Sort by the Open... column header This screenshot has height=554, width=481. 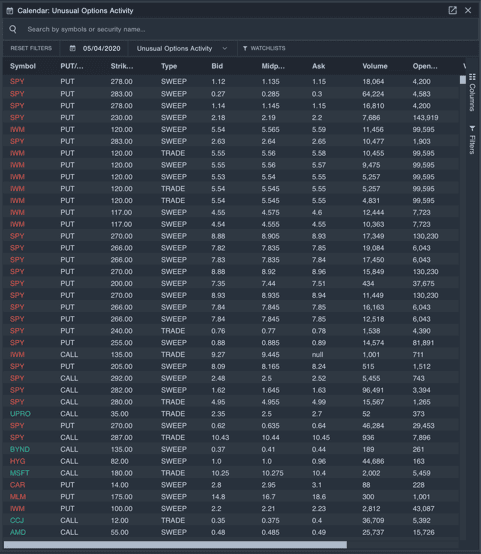click(425, 66)
